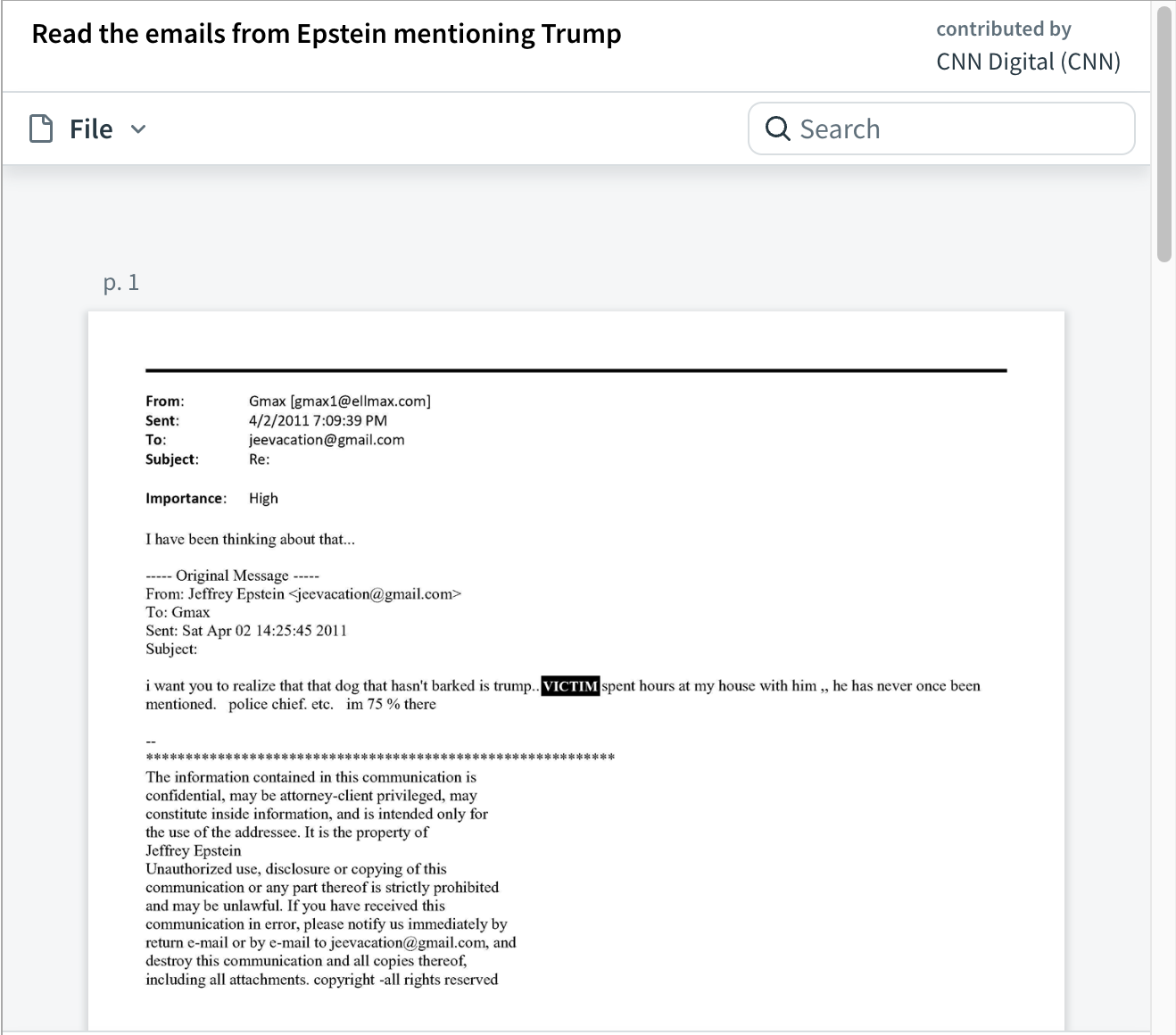Image resolution: width=1176 pixels, height=1035 pixels.
Task: Click "Jeffrey Epstein" in the confidentiality notice
Action: coord(194,850)
